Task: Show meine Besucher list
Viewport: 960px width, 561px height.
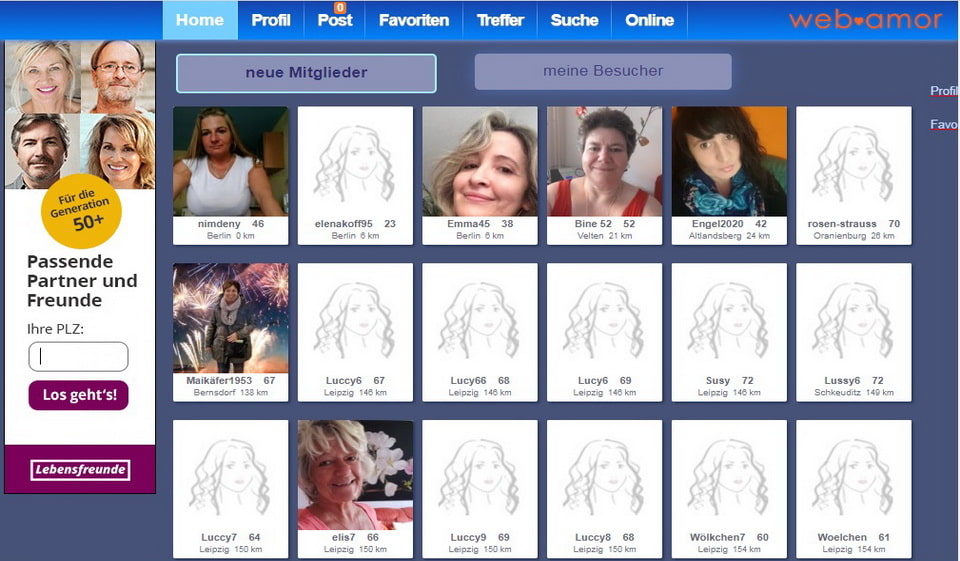Action: tap(603, 71)
